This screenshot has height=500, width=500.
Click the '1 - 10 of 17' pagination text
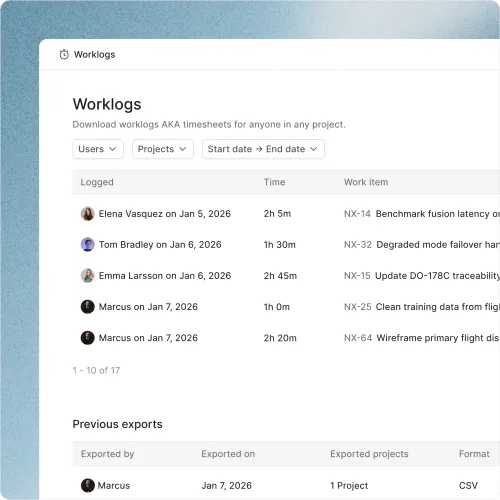coord(96,370)
